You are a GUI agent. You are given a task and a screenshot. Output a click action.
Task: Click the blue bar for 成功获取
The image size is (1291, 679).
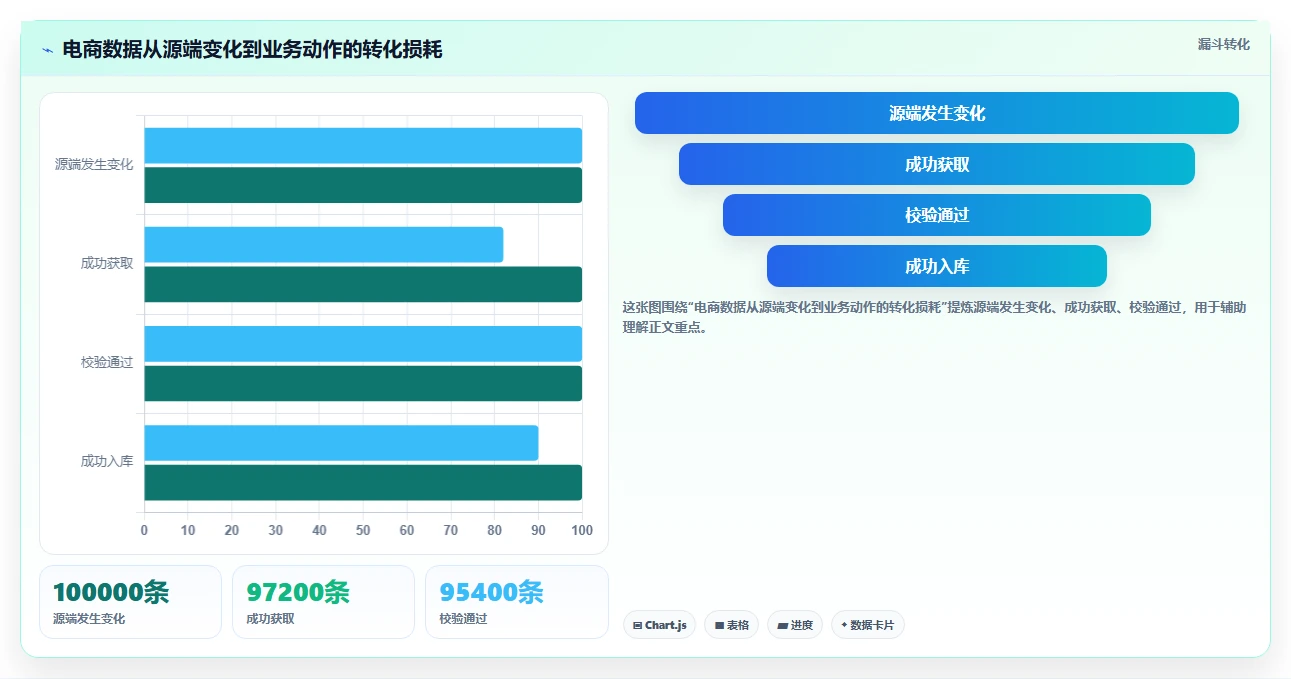pyautogui.click(x=324, y=245)
